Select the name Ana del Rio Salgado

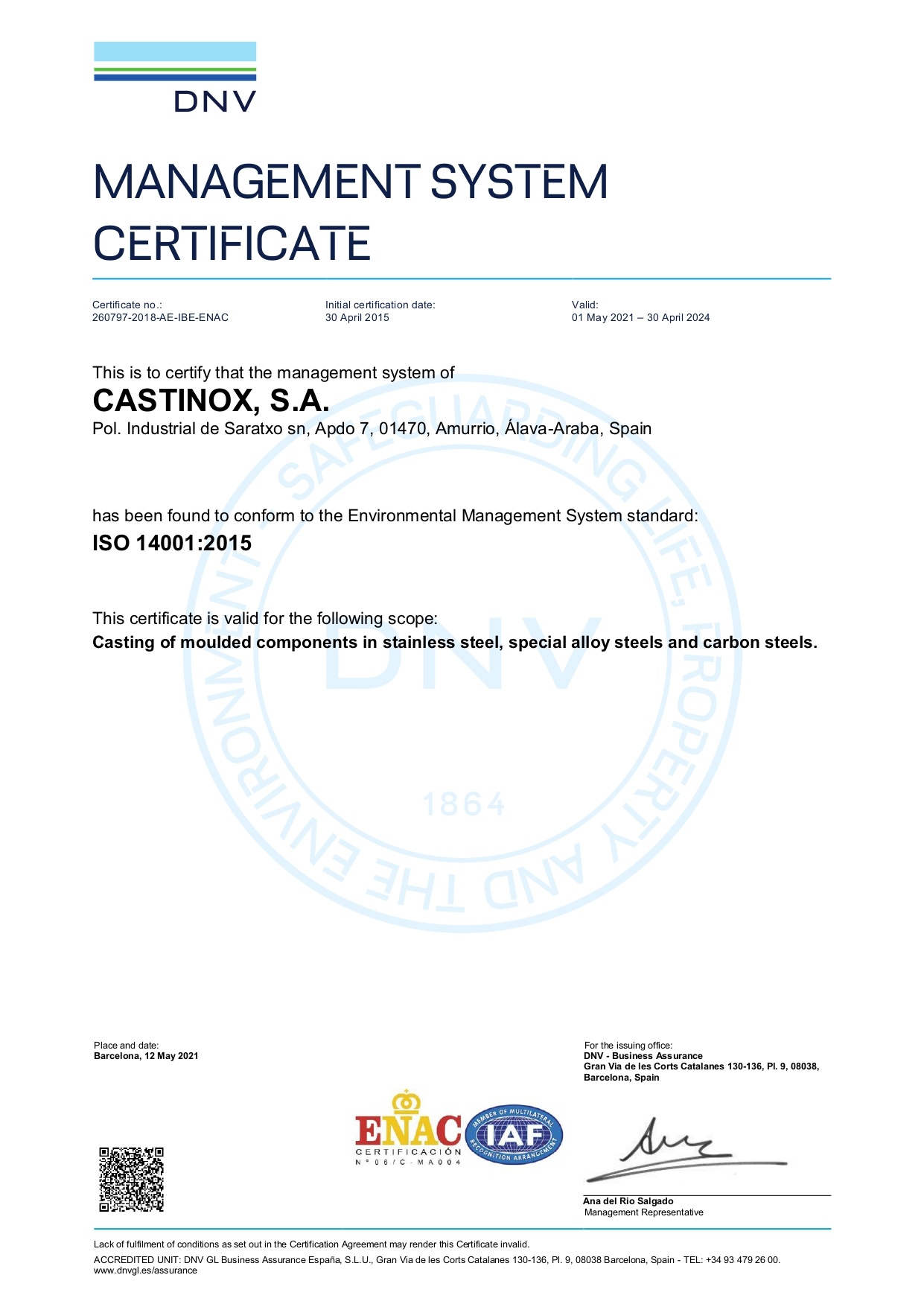(628, 1201)
